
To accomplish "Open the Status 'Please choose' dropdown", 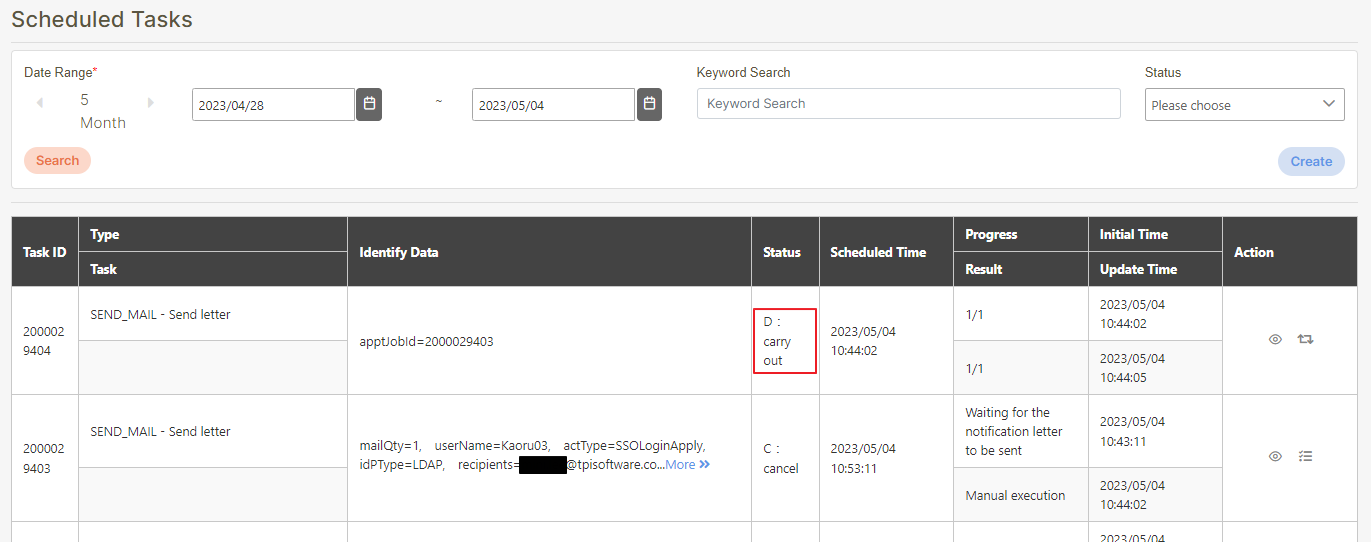I will pyautogui.click(x=1244, y=104).
